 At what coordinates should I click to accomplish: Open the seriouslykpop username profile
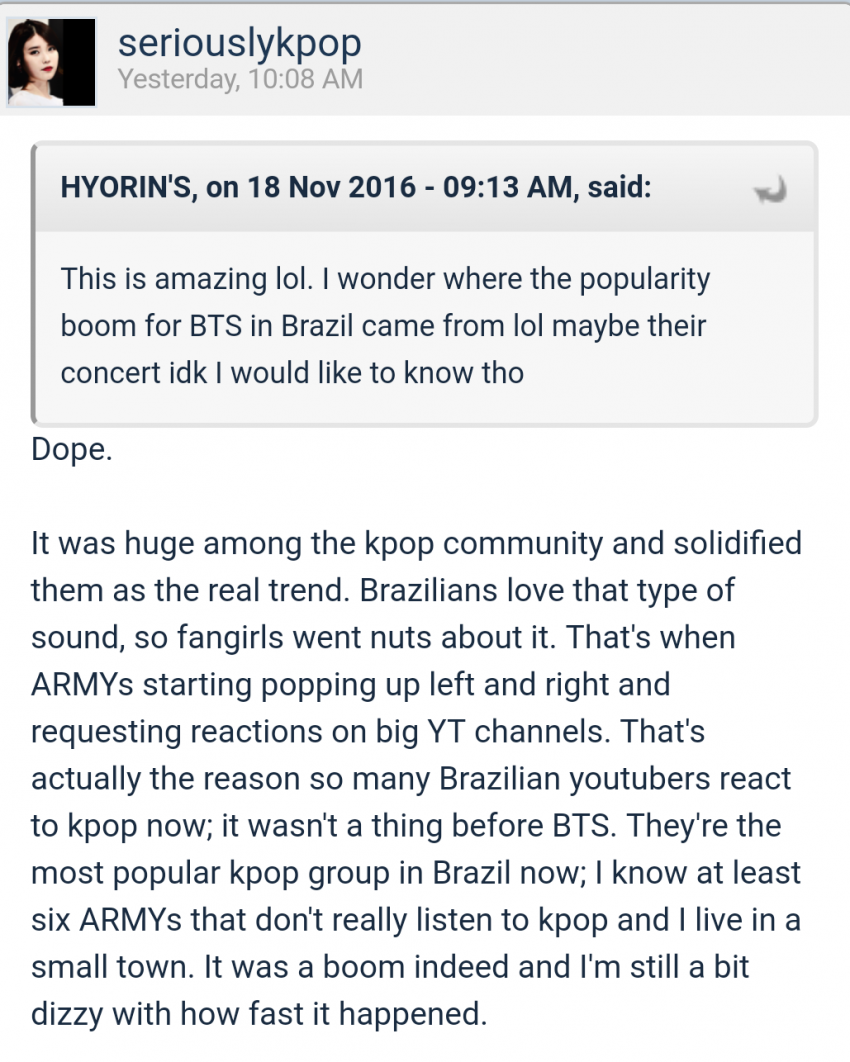tap(239, 43)
